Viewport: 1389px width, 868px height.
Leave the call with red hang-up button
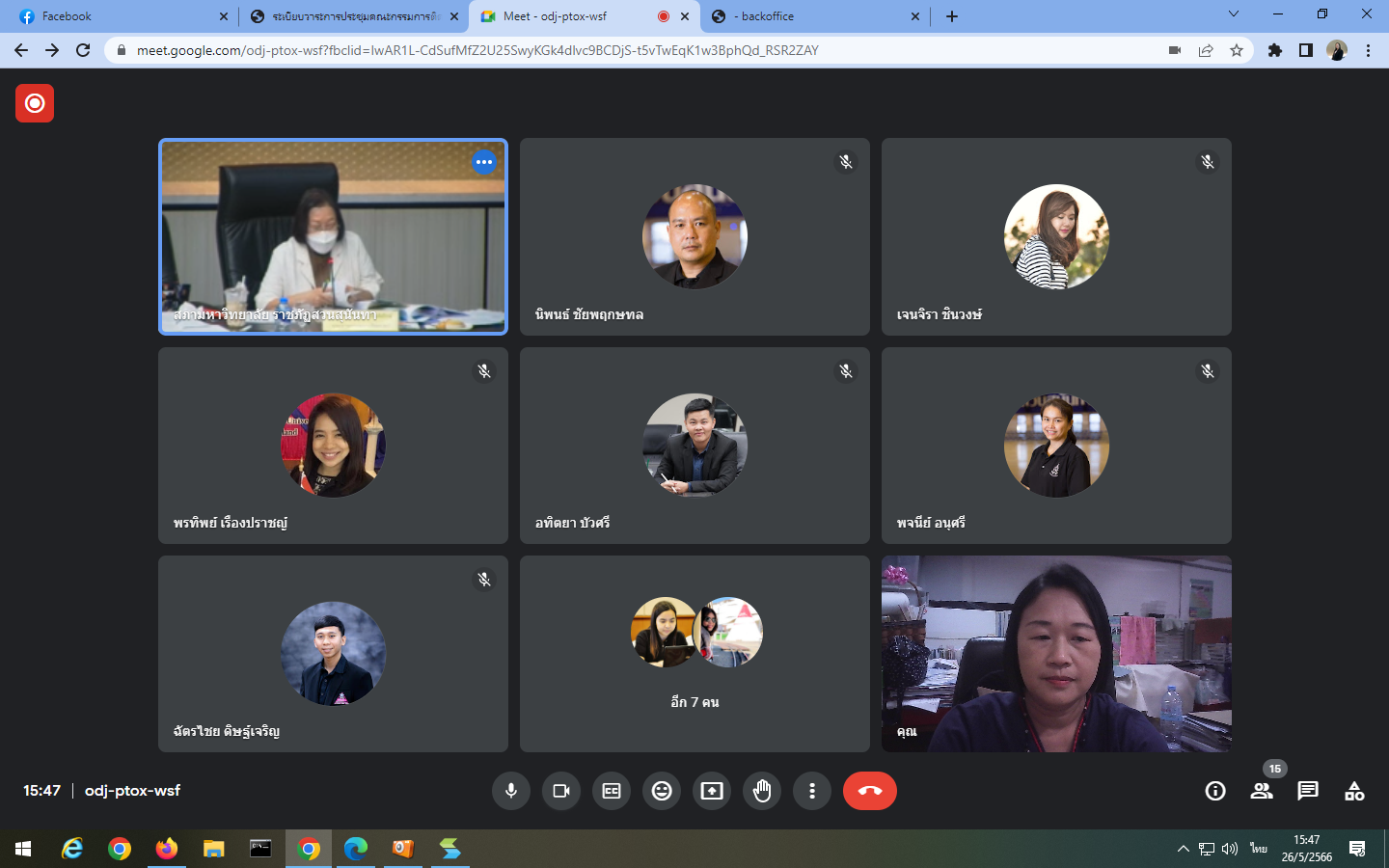pyautogui.click(x=869, y=791)
